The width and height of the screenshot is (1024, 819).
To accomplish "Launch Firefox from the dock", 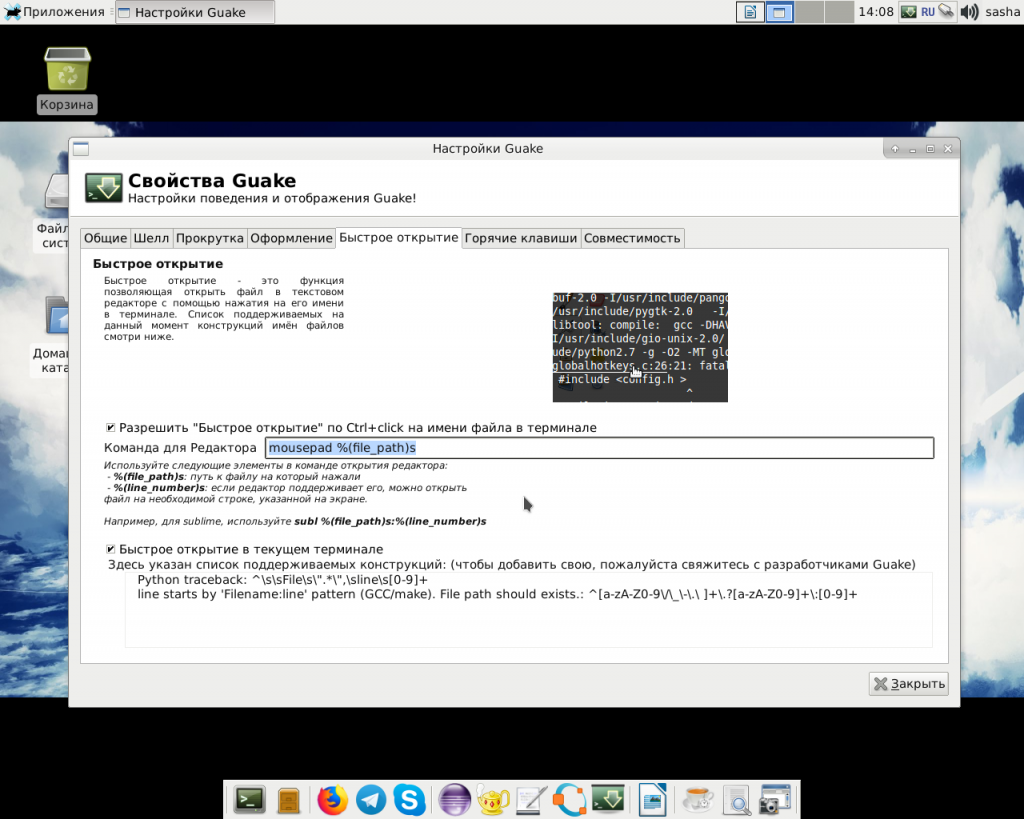I will pos(332,800).
